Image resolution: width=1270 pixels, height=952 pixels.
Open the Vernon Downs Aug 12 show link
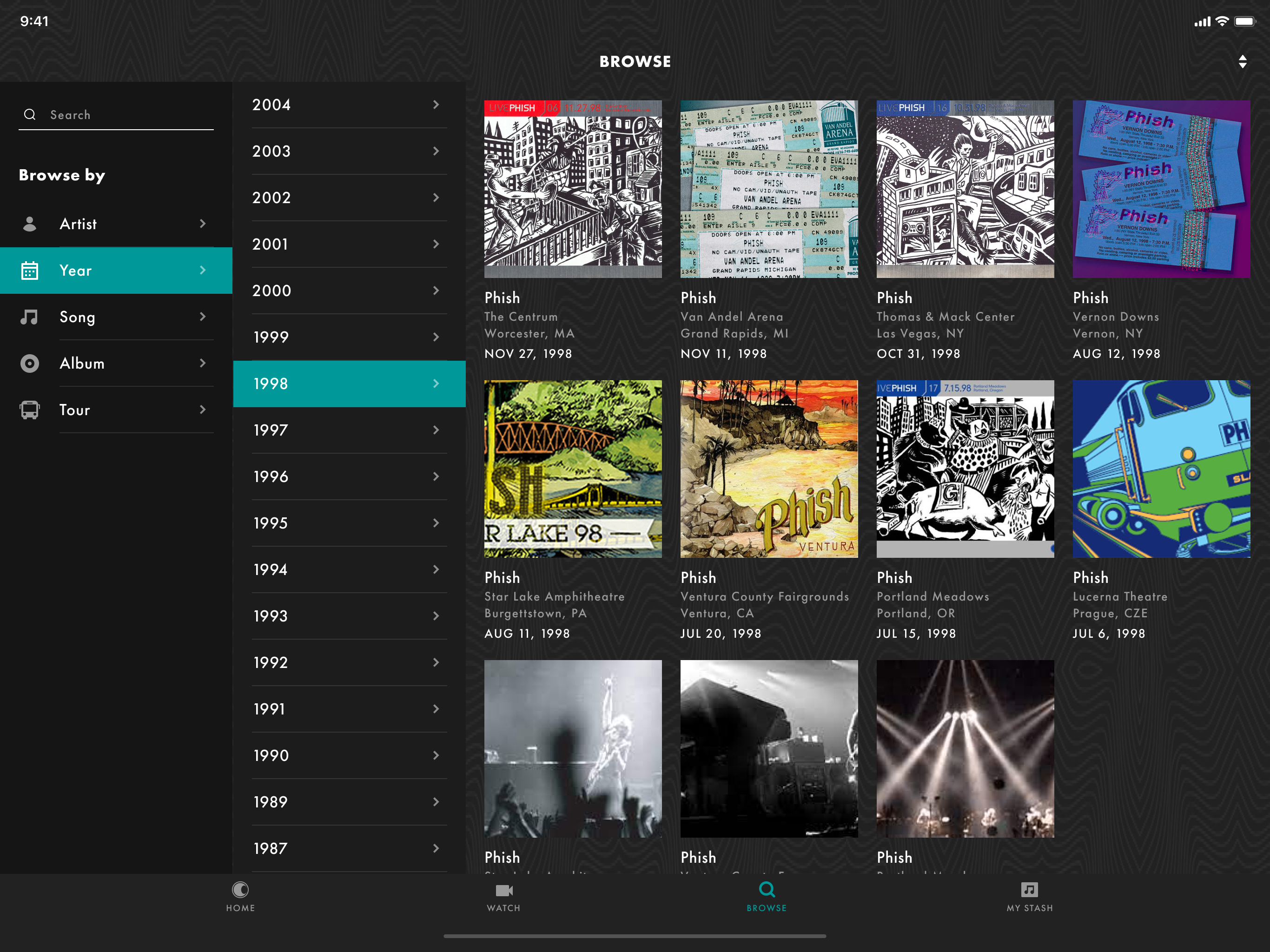point(1116,317)
